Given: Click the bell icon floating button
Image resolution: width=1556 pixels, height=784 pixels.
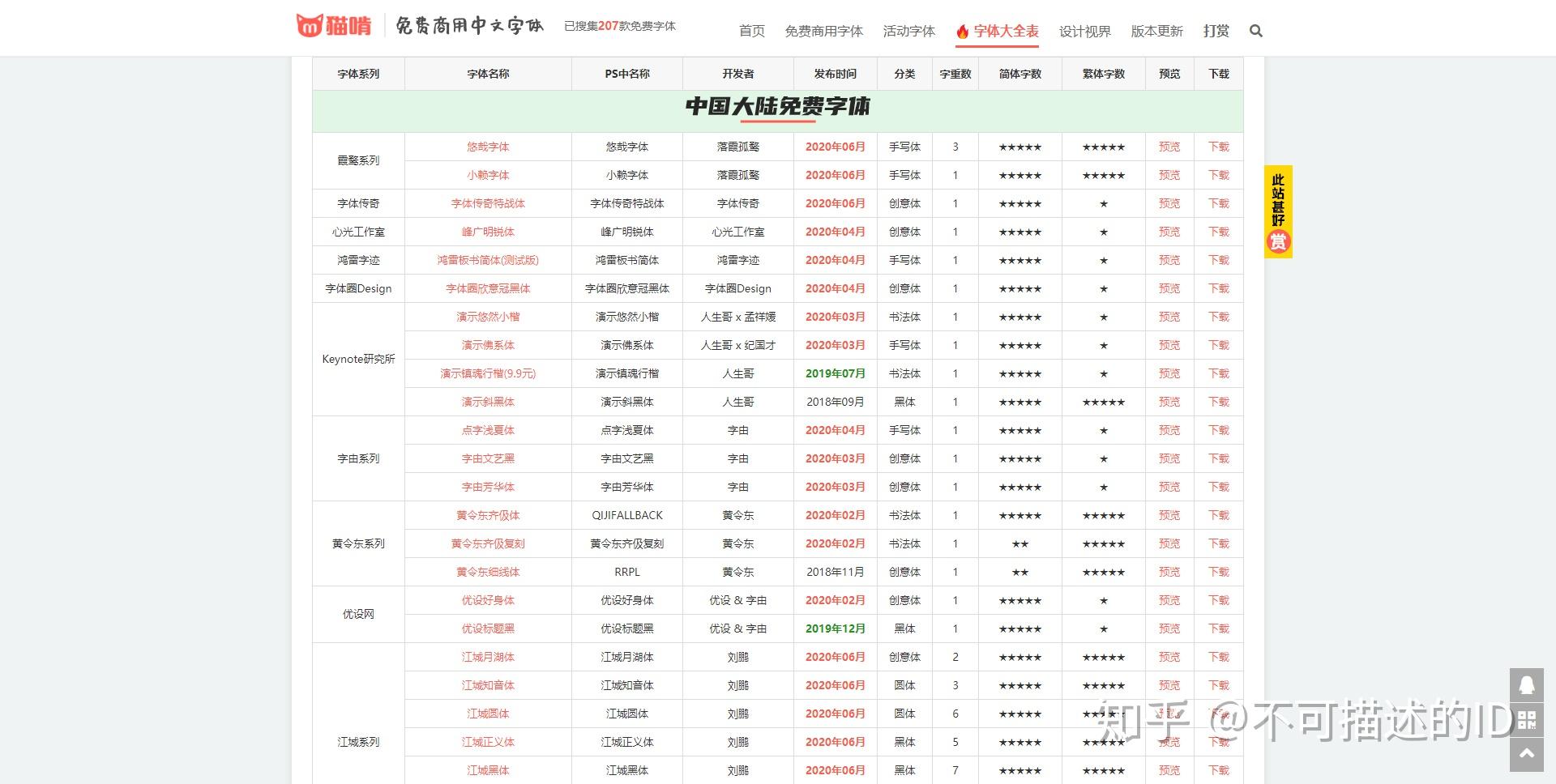Looking at the screenshot, I should tap(1527, 685).
